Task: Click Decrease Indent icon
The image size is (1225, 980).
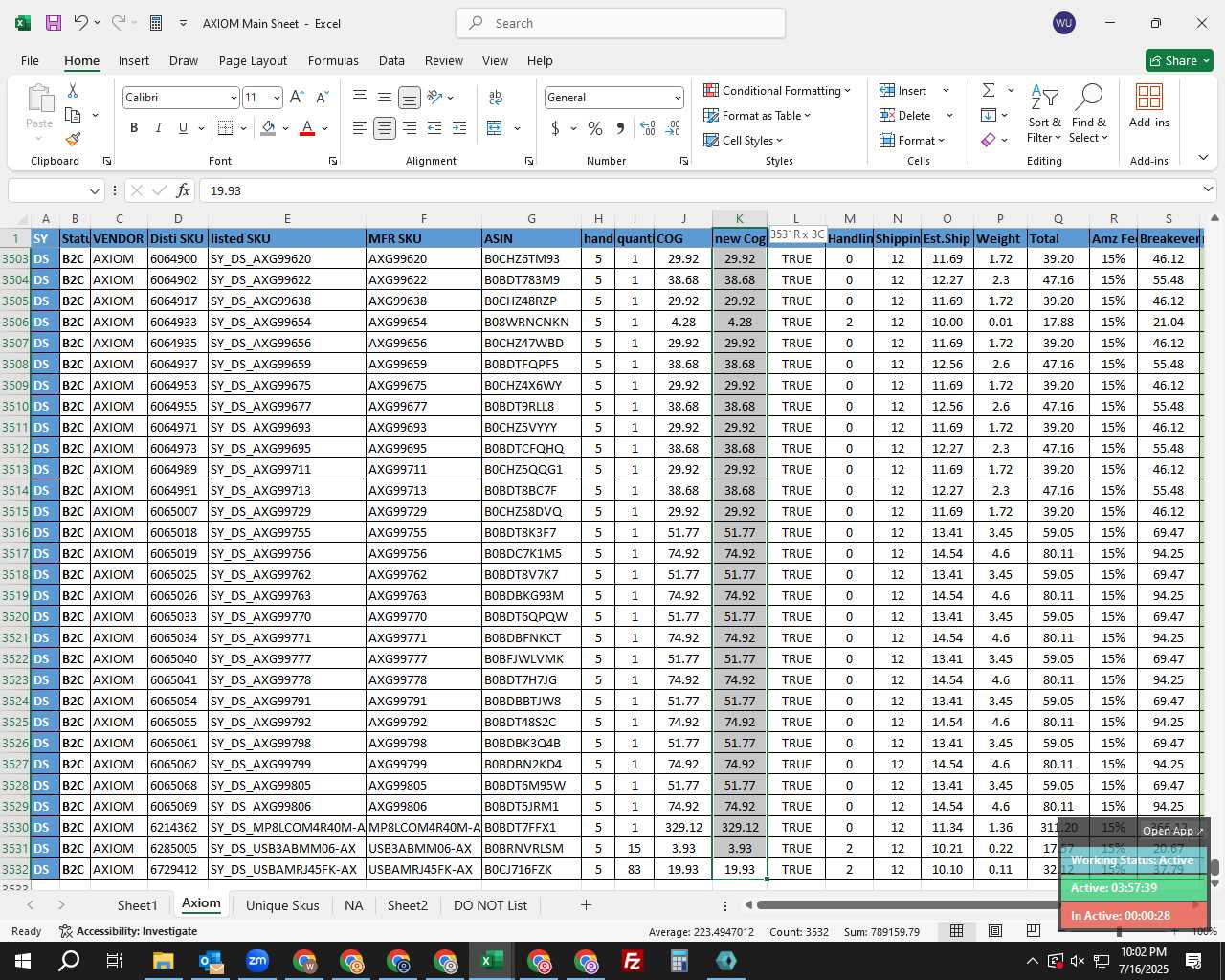Action: pyautogui.click(x=434, y=128)
